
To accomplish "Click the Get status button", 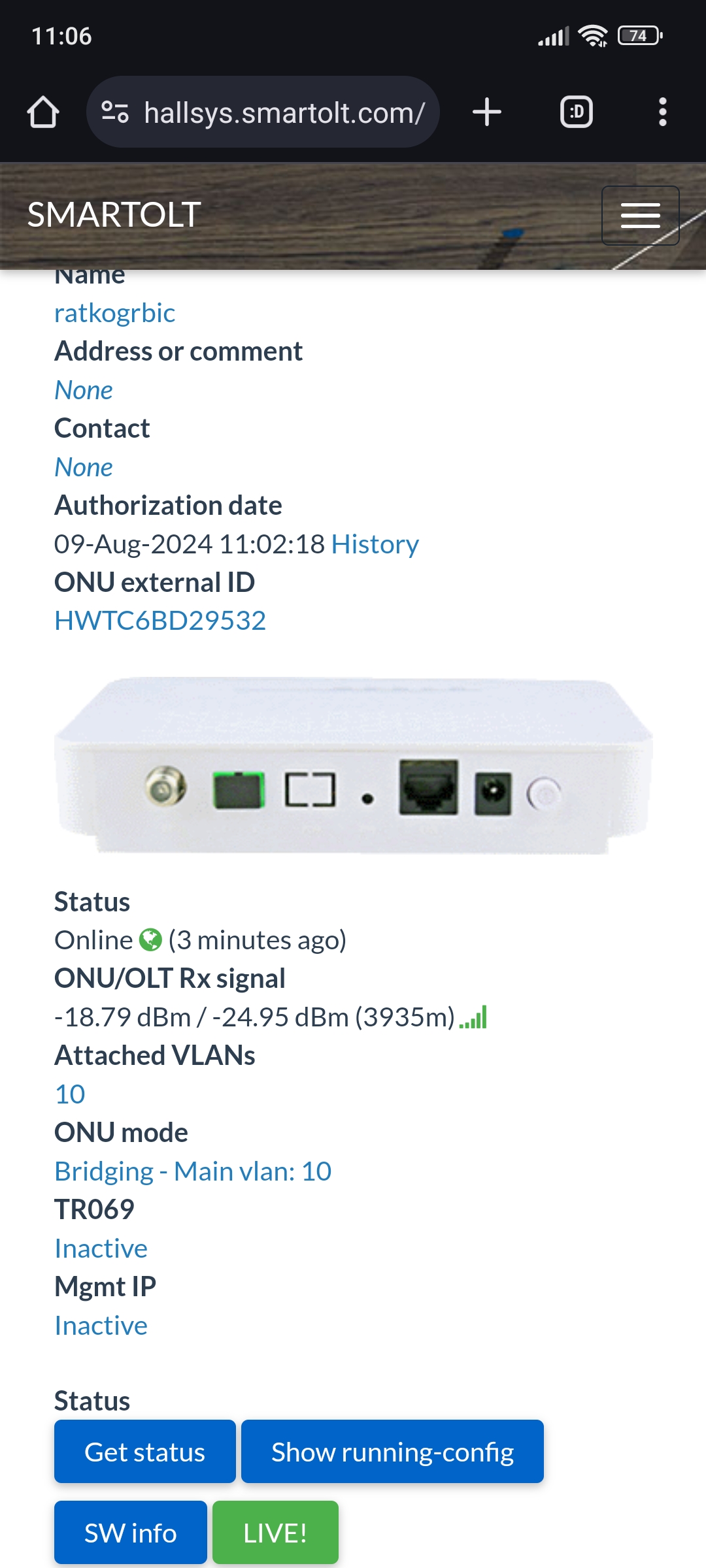I will 145,1452.
